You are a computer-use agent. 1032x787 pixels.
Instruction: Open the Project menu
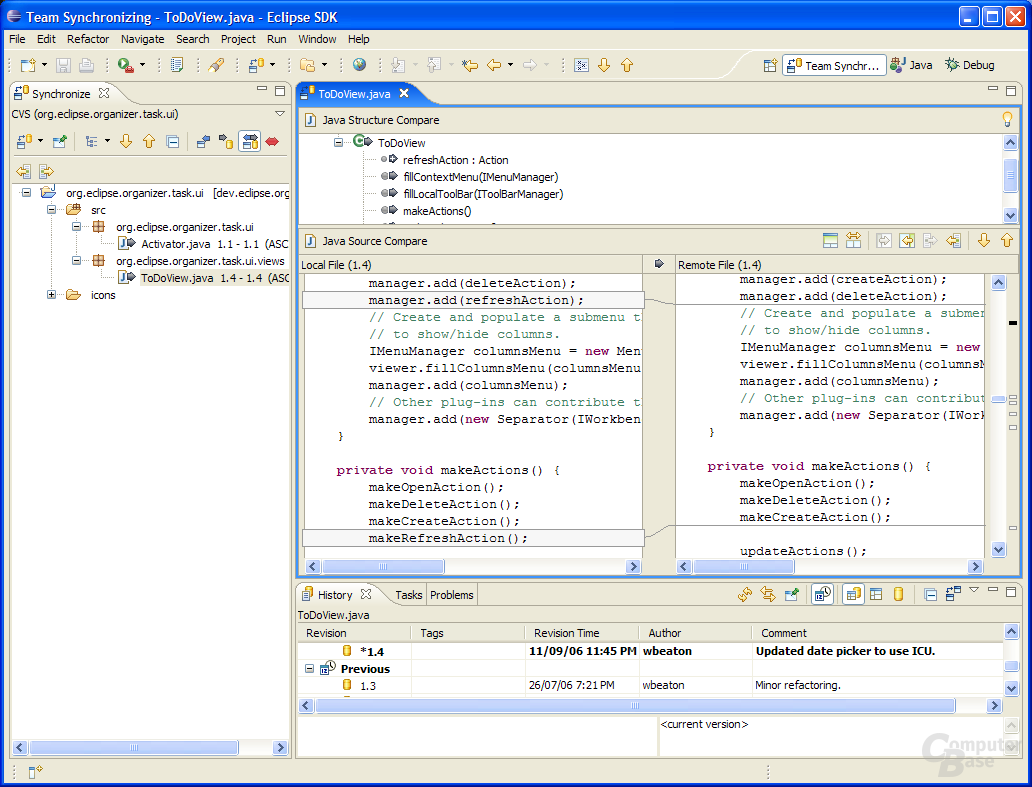238,39
